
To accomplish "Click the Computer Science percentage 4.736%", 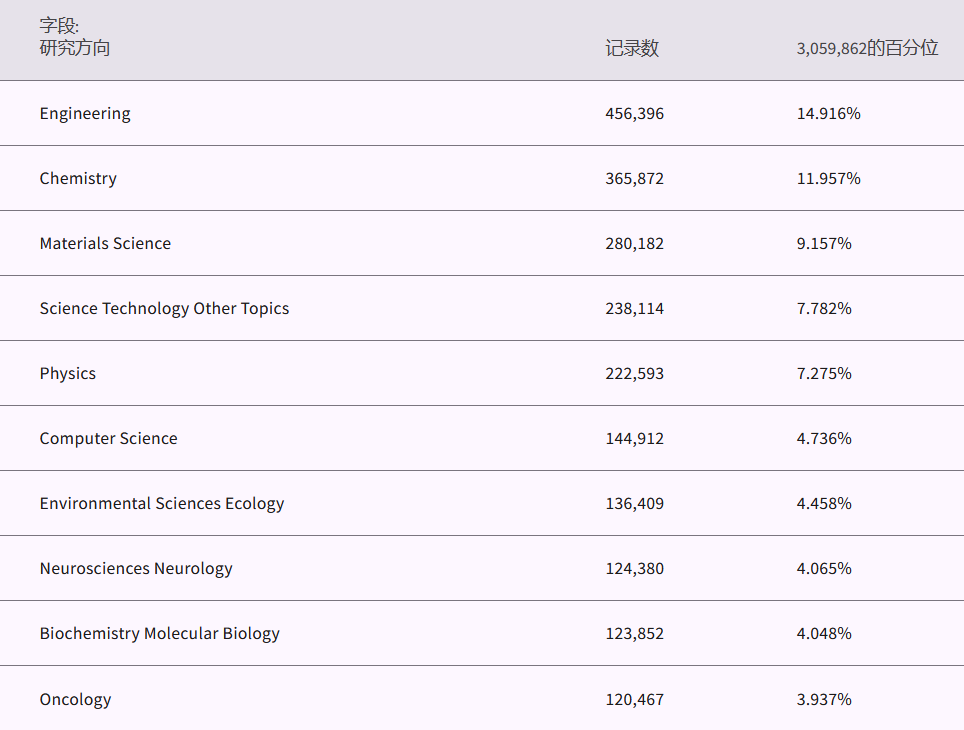I will [x=824, y=438].
